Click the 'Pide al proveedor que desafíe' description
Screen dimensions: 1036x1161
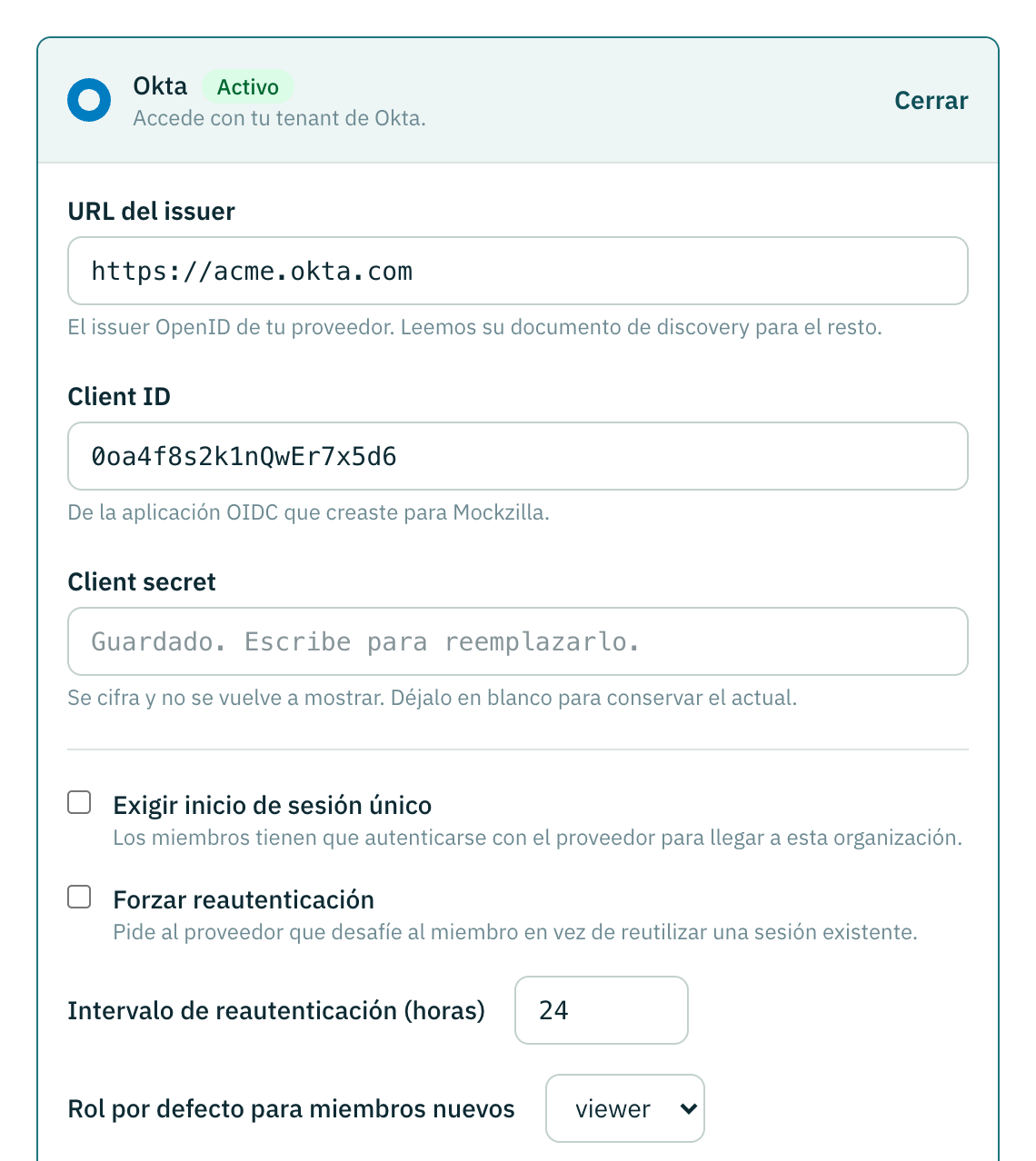point(515,932)
